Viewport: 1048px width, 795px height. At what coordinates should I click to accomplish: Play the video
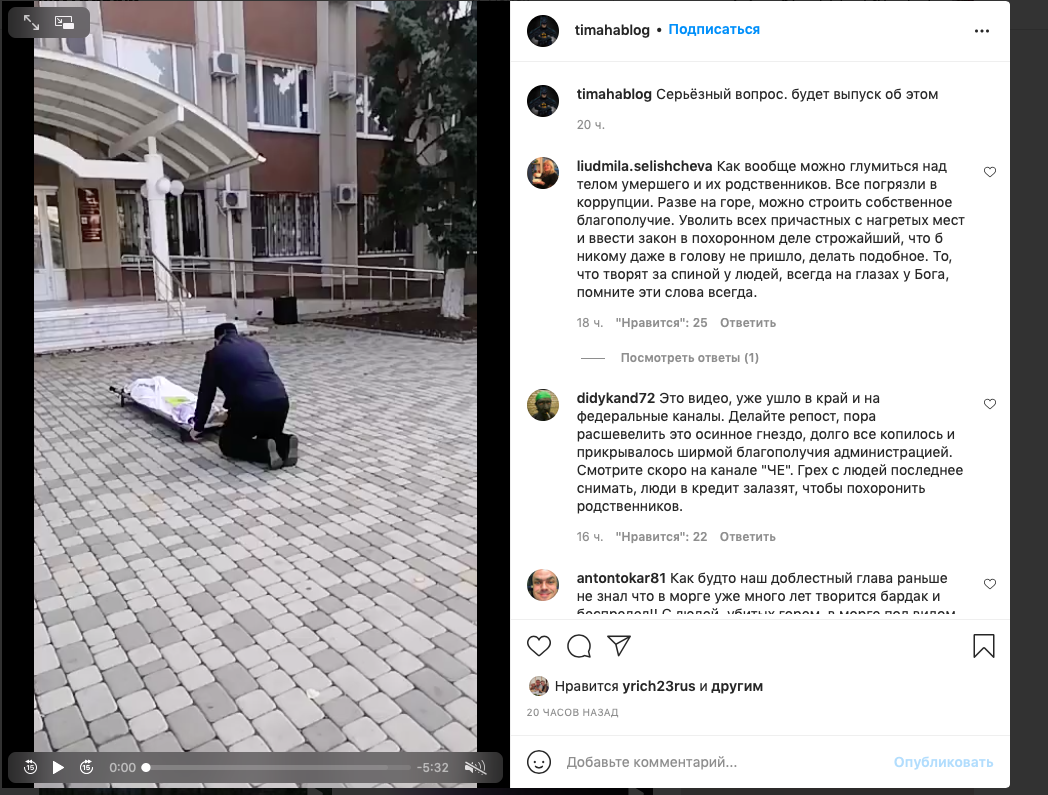(58, 768)
